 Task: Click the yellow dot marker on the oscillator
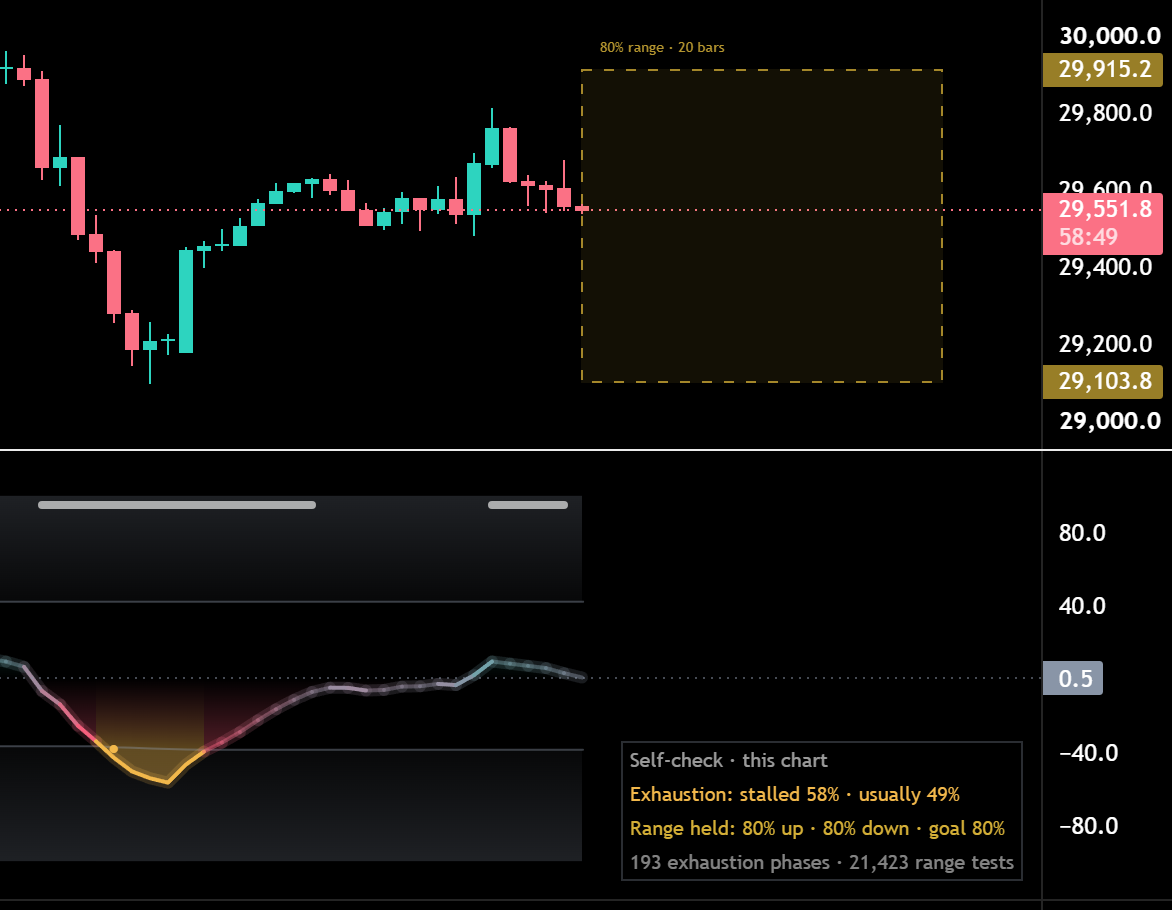pos(114,748)
